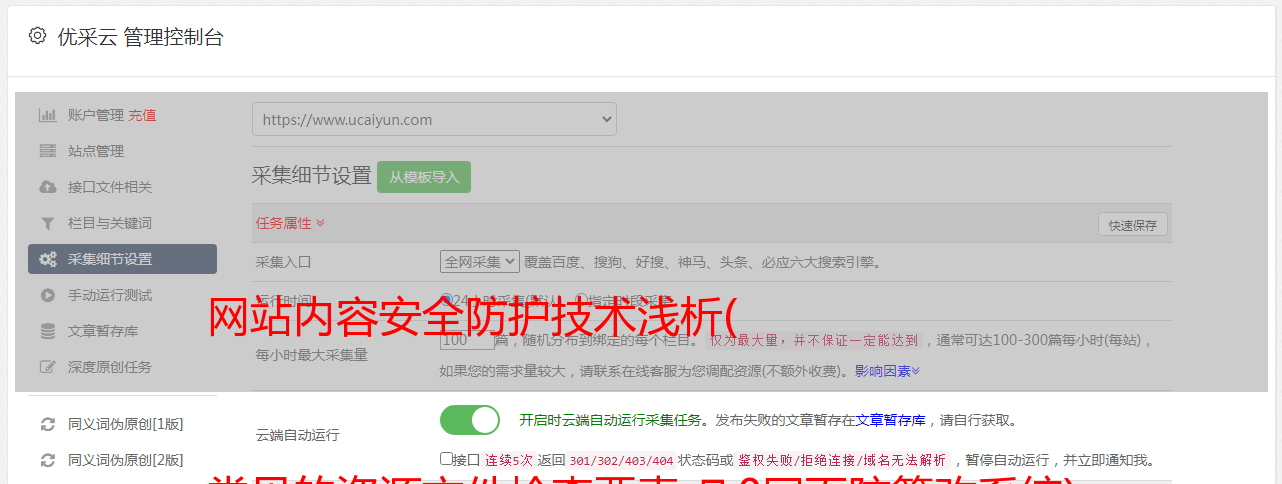
Task: Open 同义词伪原创[1版] sidebar entry
Action: (x=126, y=424)
